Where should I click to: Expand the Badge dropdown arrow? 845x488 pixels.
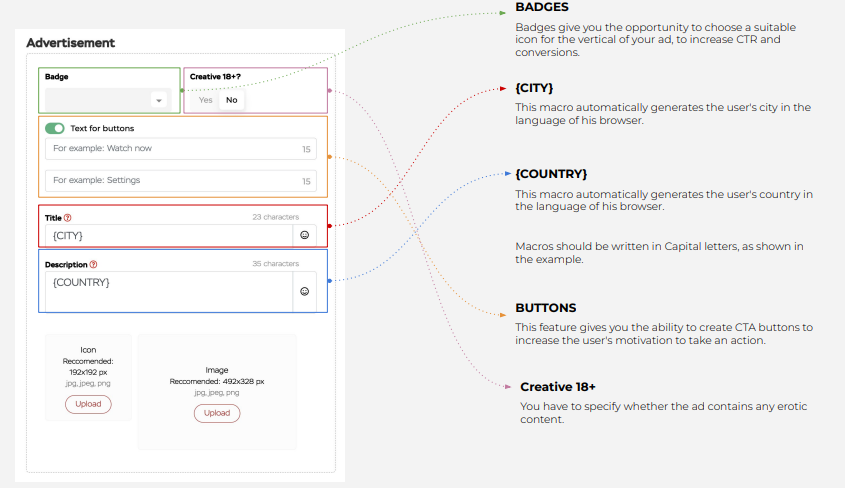click(158, 100)
